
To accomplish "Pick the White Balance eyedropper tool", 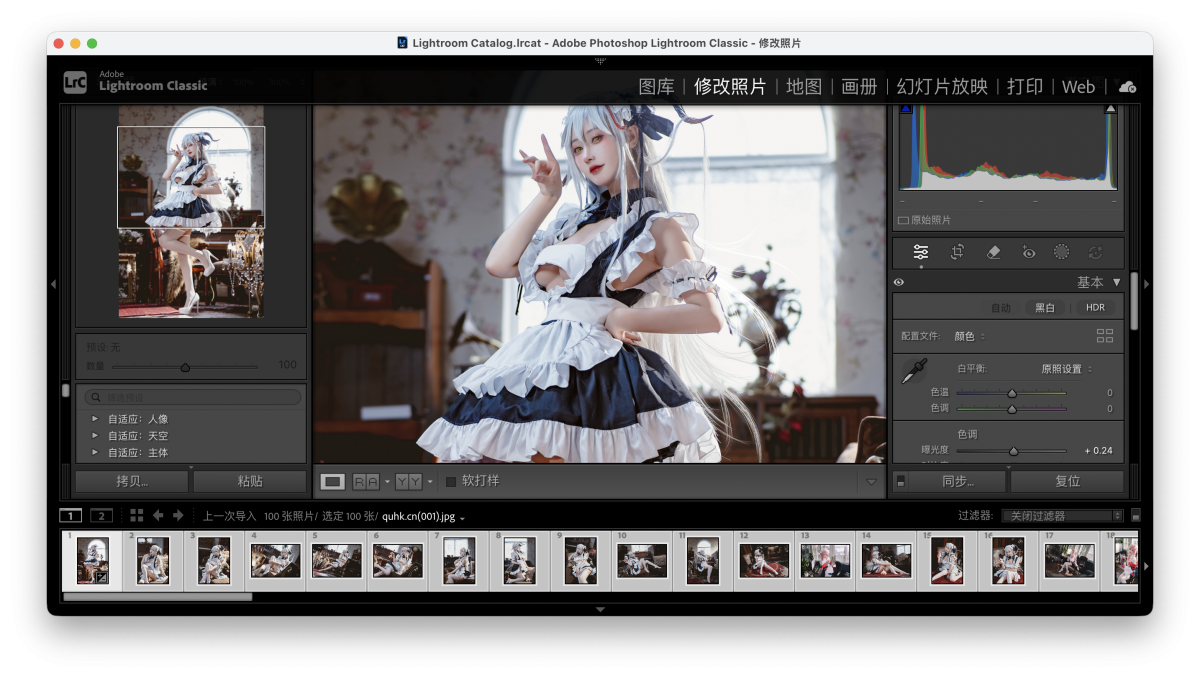I will [x=914, y=372].
